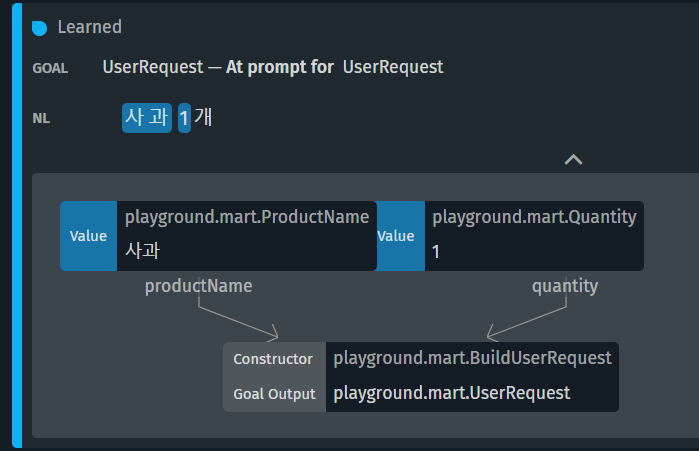
Task: Click the 사과 value inside ProductName node
Action: (x=142, y=251)
